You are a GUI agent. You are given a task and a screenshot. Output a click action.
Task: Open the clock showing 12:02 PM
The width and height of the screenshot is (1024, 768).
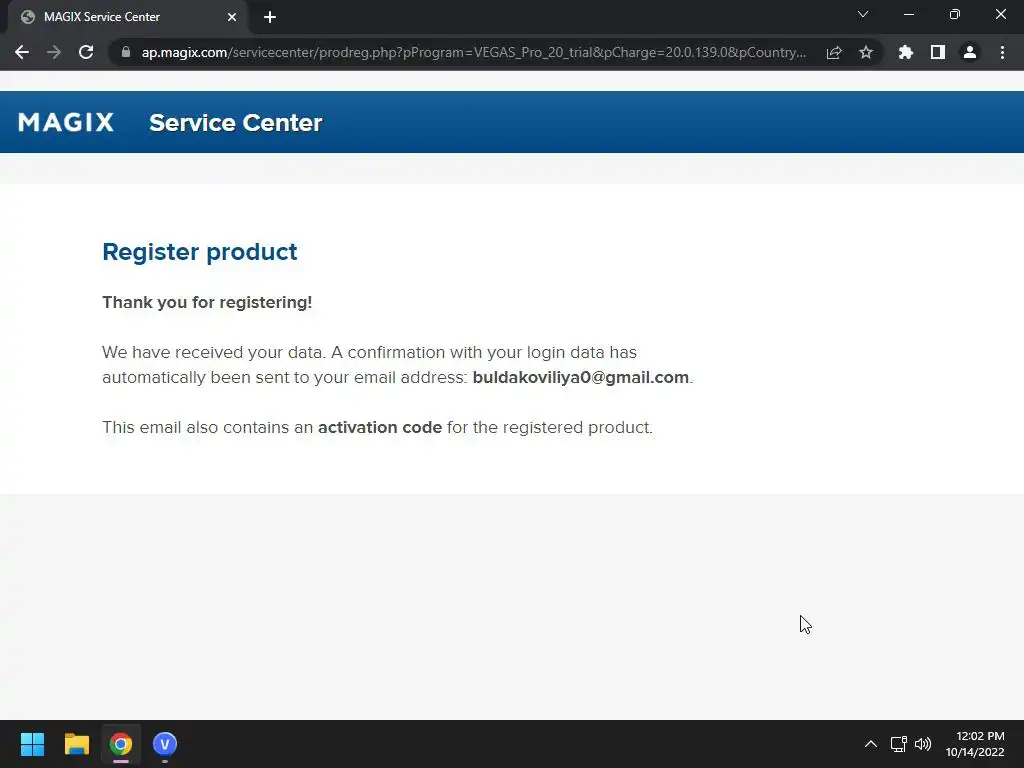pos(974,744)
